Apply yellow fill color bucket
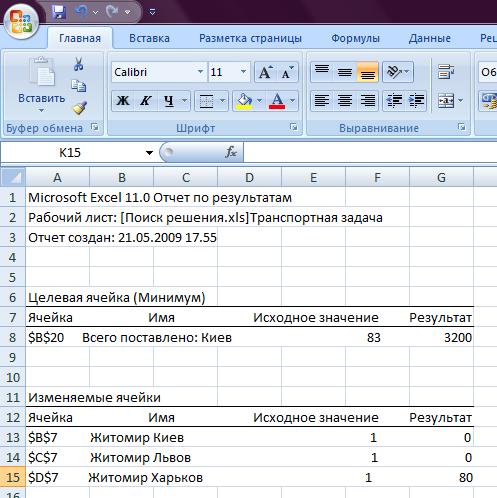This screenshot has height=498, width=497. (244, 101)
